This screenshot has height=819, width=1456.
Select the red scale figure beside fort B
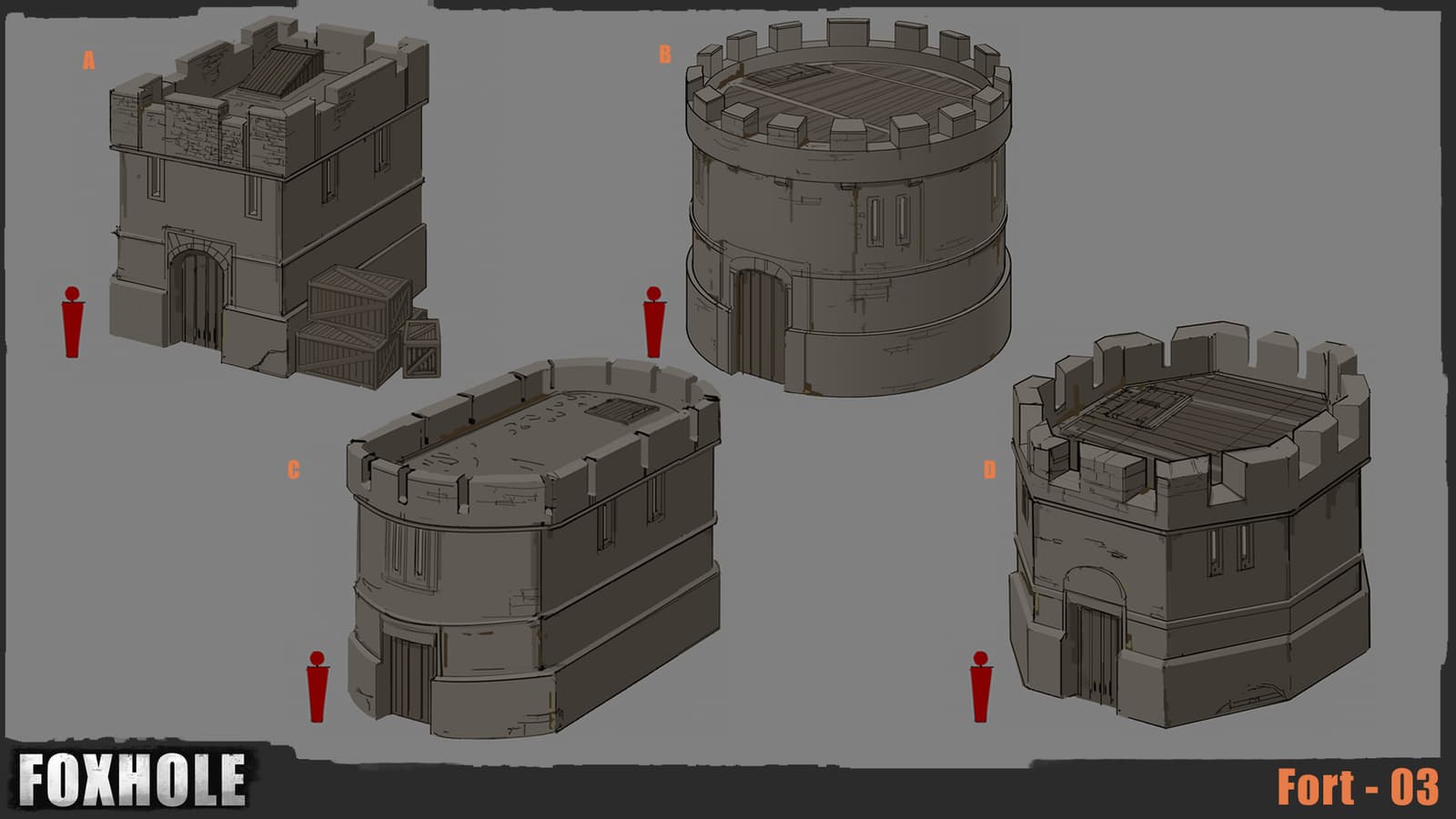(653, 322)
